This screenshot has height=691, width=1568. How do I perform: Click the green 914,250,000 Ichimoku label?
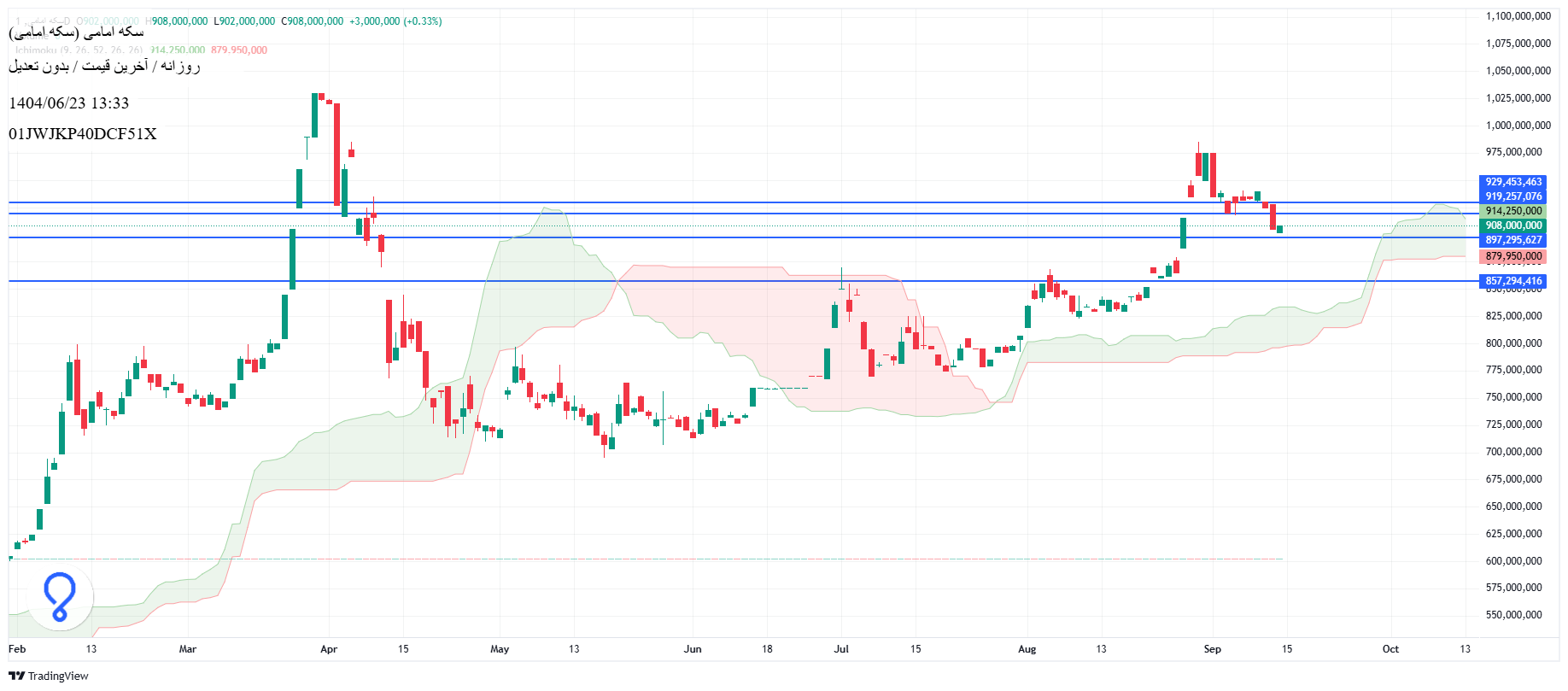(x=1512, y=211)
